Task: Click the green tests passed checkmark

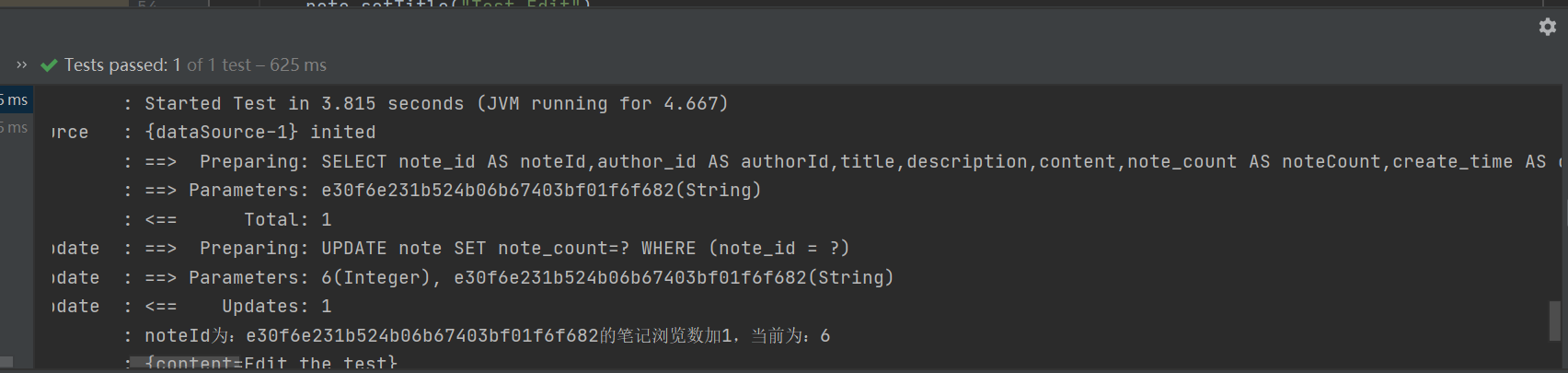Action: (x=50, y=65)
